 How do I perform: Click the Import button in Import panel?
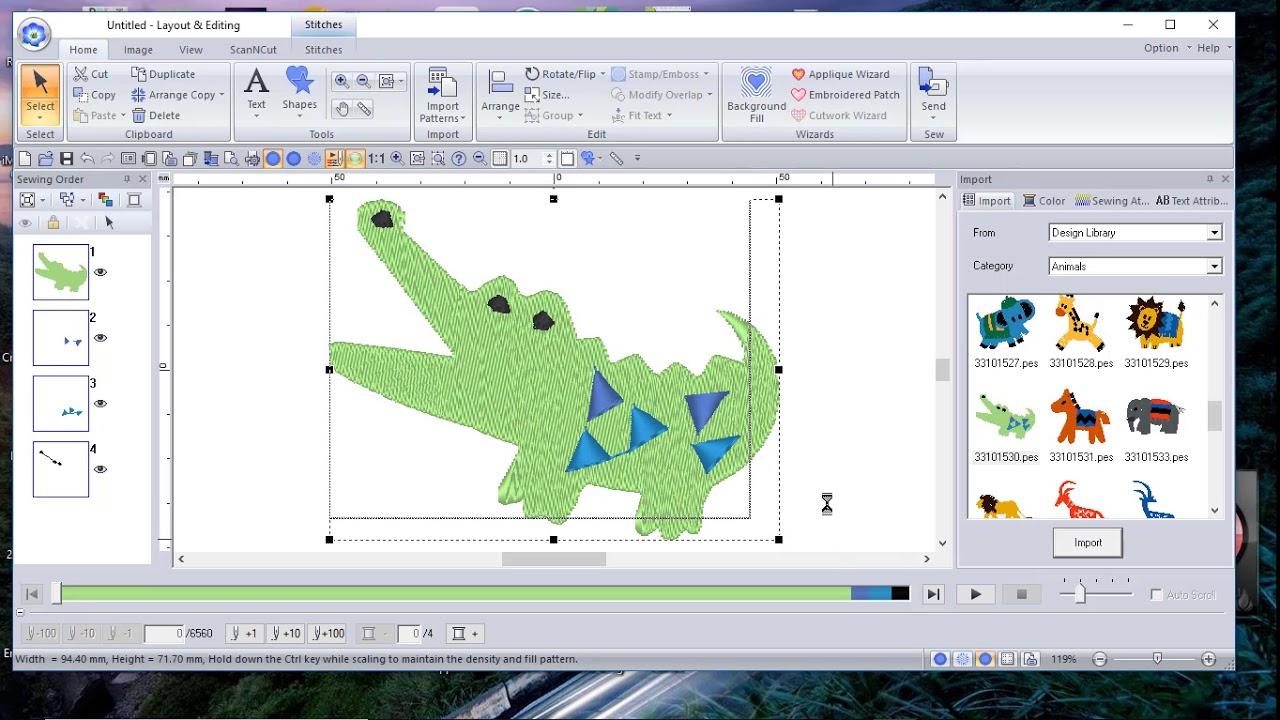[1088, 543]
